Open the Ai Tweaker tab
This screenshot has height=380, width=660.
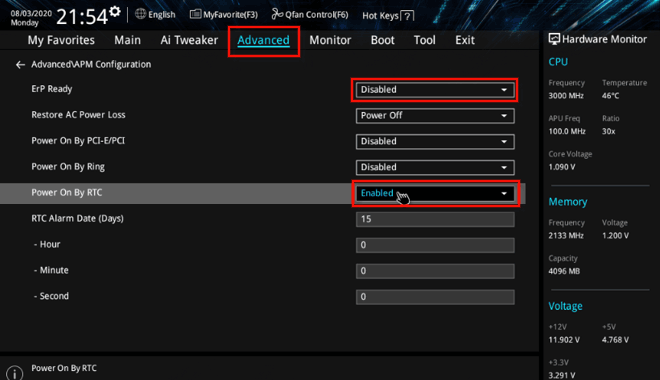click(x=189, y=40)
